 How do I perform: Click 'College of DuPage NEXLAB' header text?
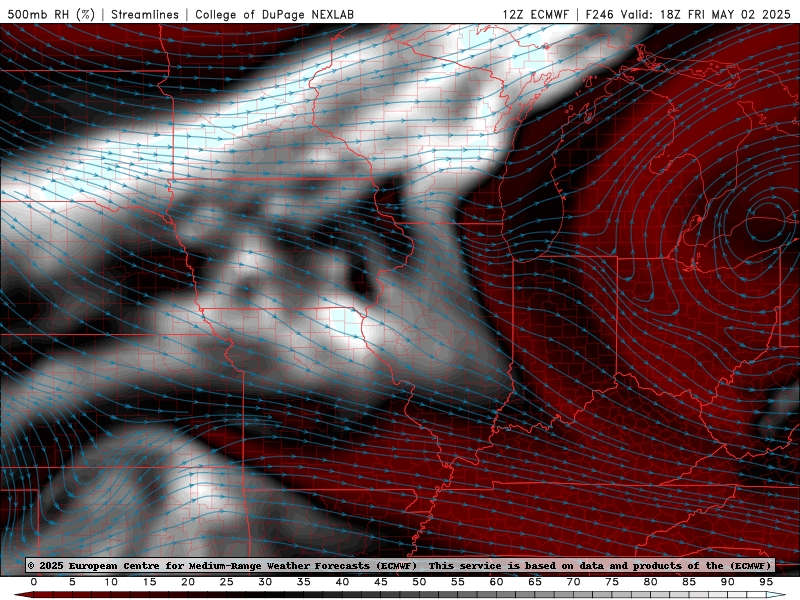pos(274,14)
